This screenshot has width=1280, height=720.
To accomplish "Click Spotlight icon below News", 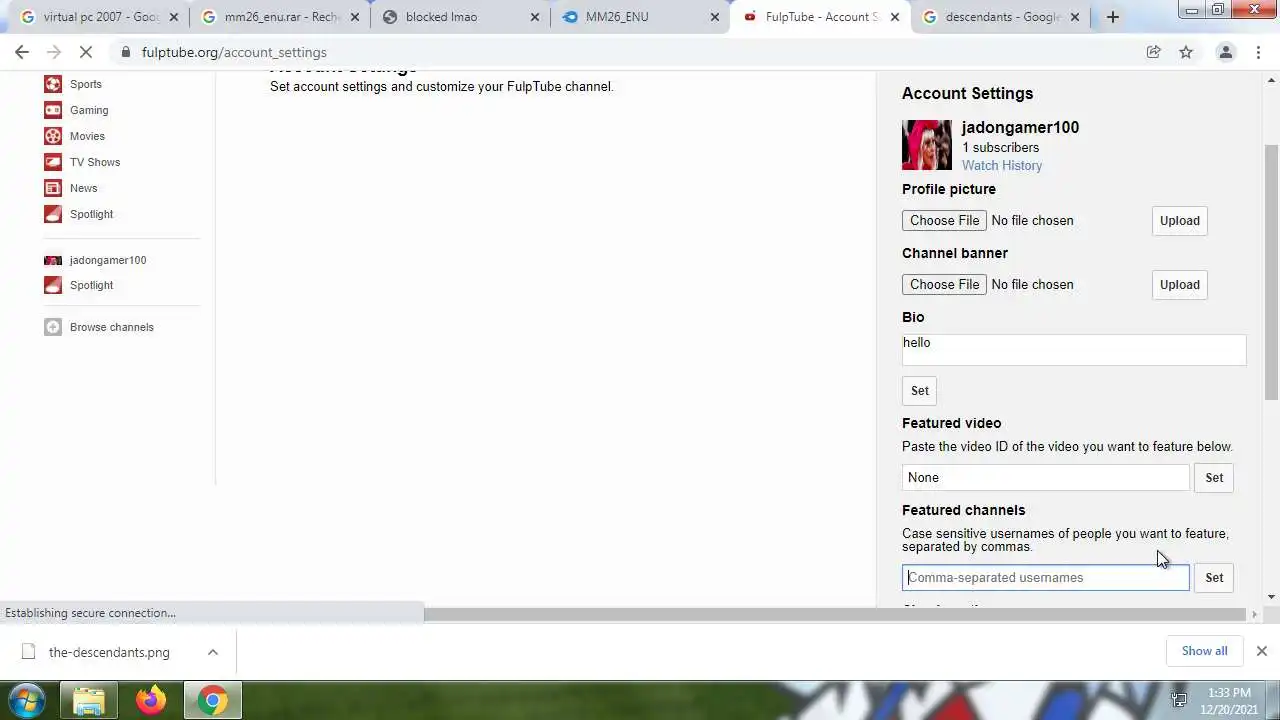I will pyautogui.click(x=53, y=214).
